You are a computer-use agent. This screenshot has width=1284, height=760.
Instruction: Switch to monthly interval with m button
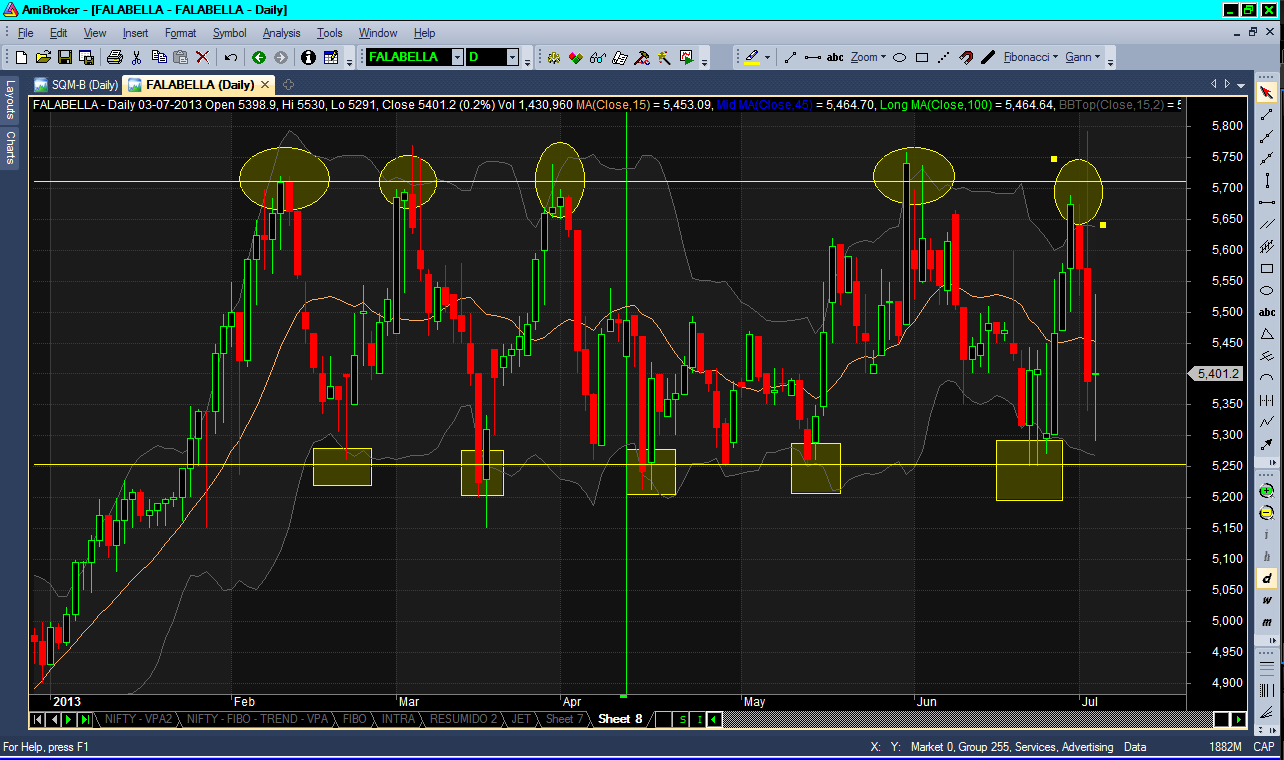(1266, 622)
